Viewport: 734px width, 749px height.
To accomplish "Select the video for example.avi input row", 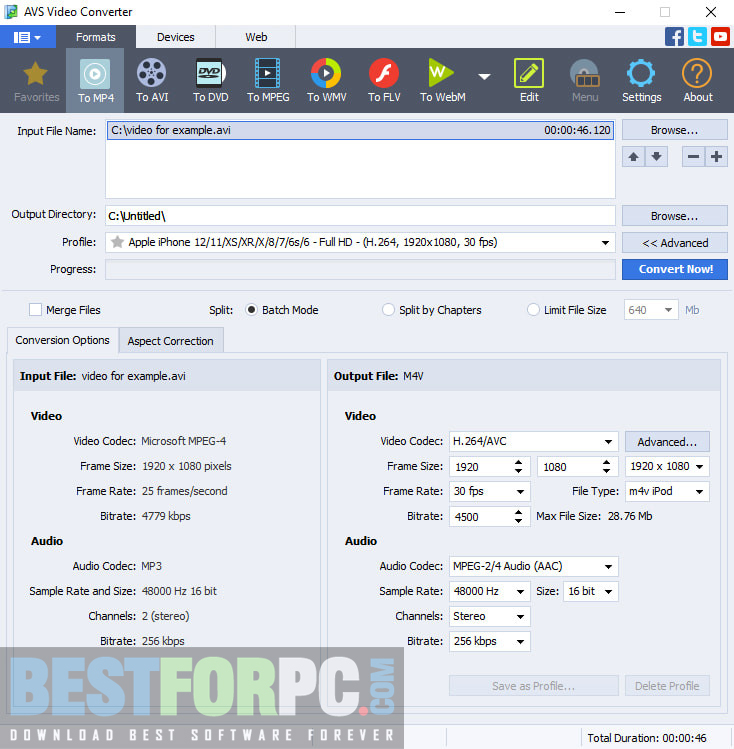I will [x=360, y=130].
